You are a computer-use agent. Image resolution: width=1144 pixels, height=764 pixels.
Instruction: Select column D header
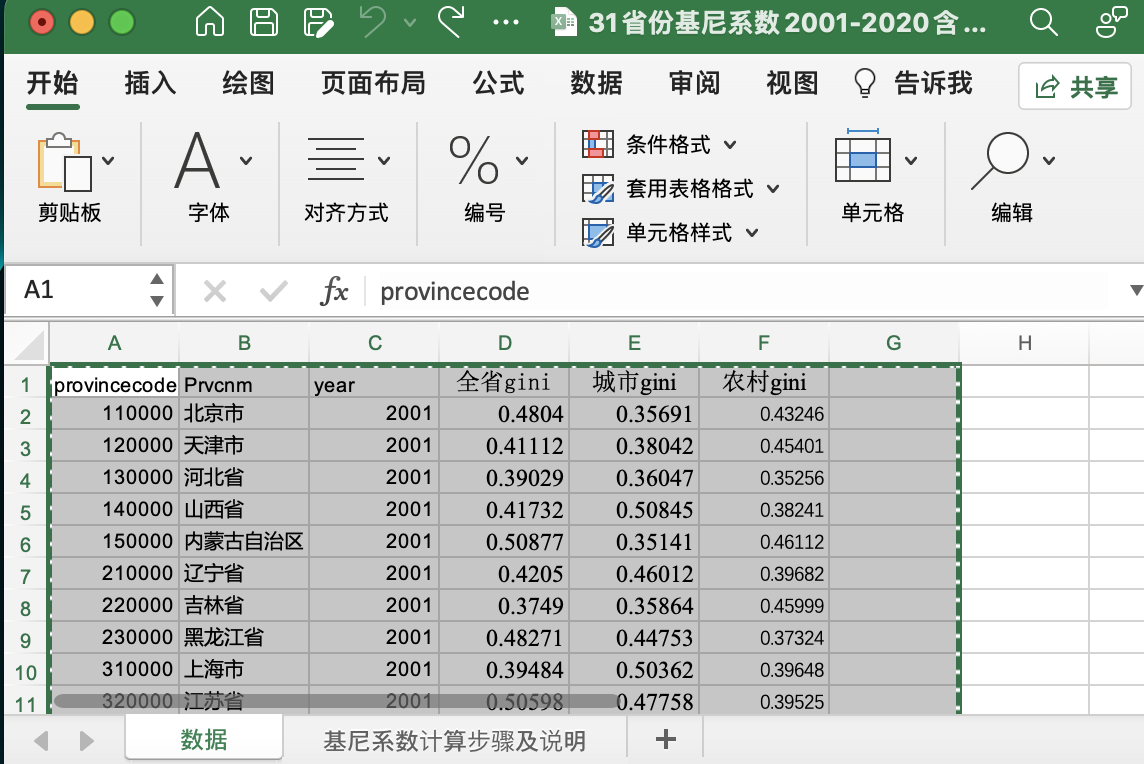[x=505, y=343]
